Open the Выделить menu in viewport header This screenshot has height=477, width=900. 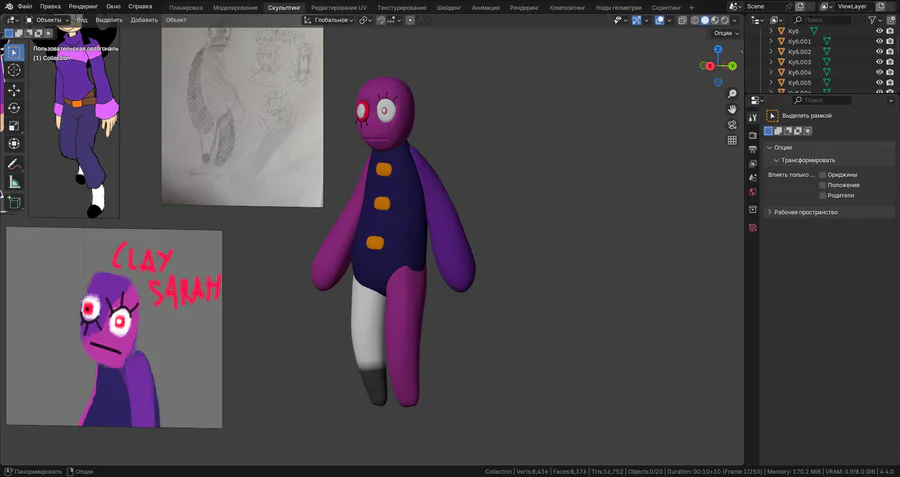[109, 20]
